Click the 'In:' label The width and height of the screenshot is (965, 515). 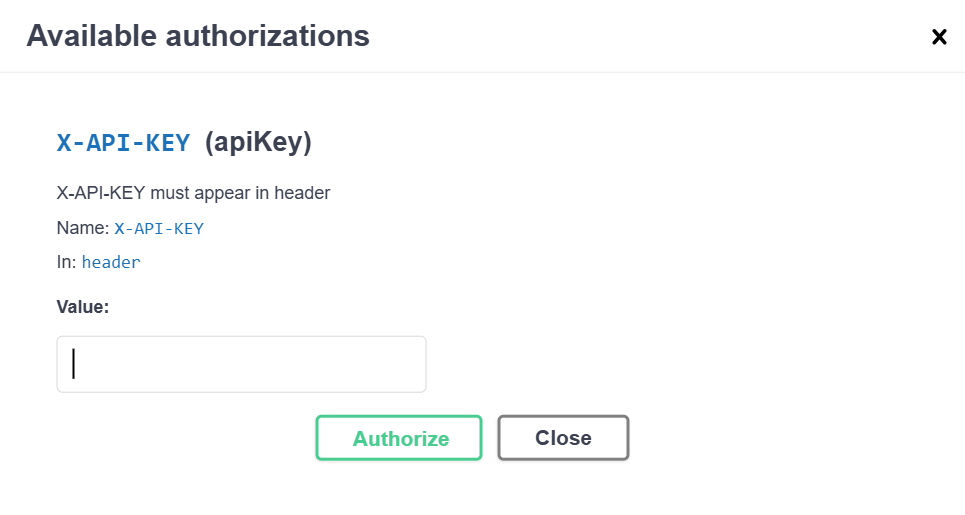coord(66,262)
